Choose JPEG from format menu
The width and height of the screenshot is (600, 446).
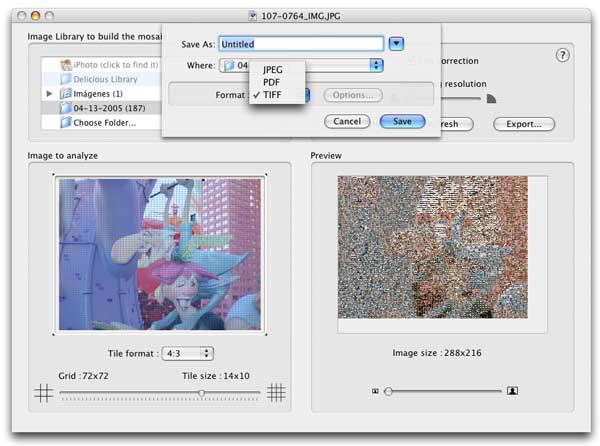click(272, 69)
